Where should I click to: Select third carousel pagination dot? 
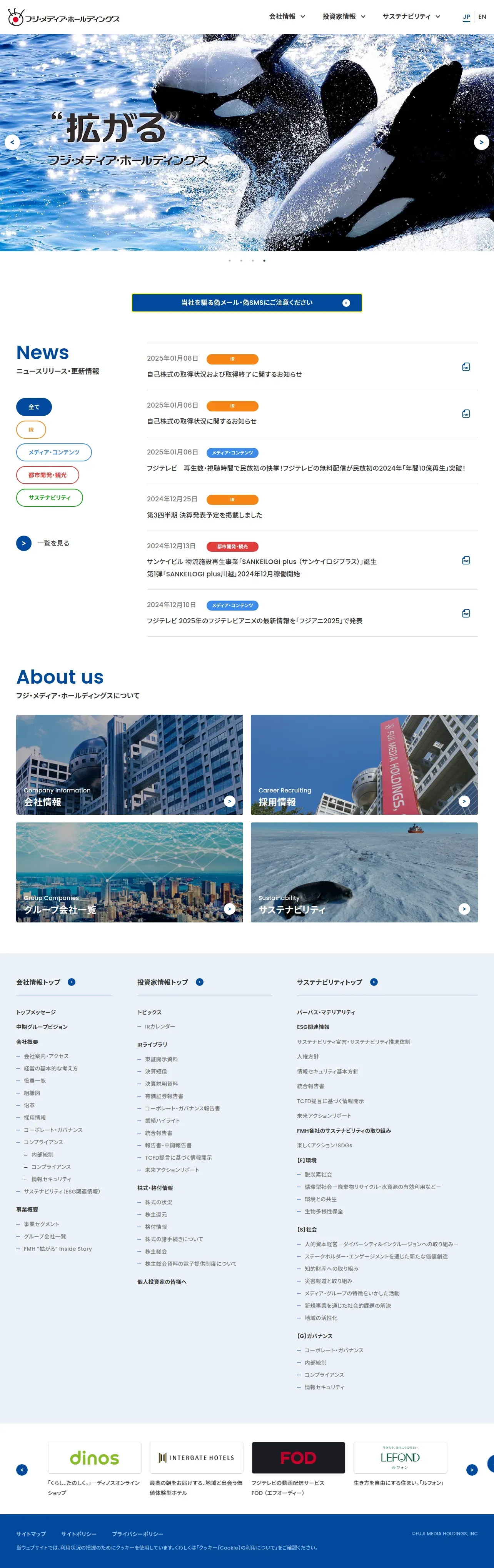[x=253, y=261]
